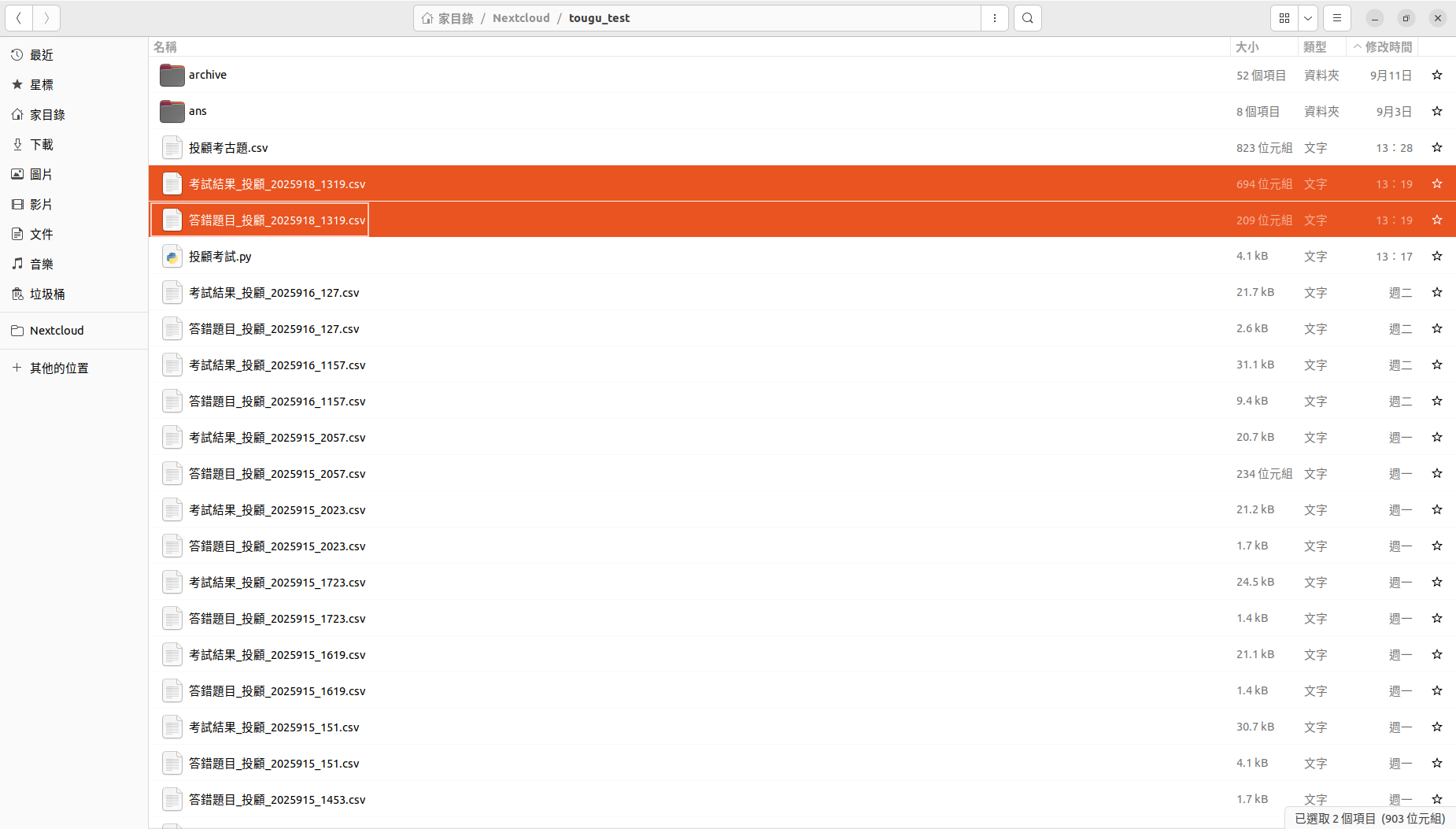
Task: Expand the view options dropdown arrow
Action: point(1307,18)
